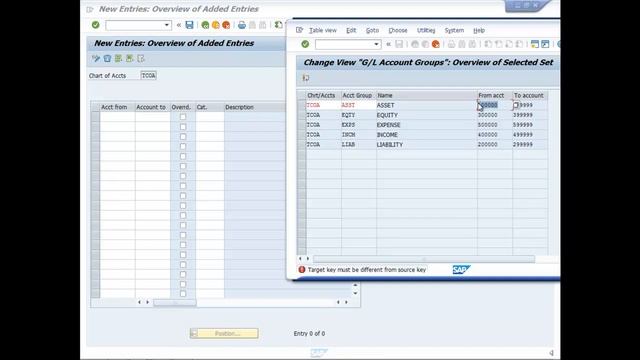The height and width of the screenshot is (360, 640).
Task: Click the Select Block icon in the New Entries toolbar
Action: pos(129,59)
